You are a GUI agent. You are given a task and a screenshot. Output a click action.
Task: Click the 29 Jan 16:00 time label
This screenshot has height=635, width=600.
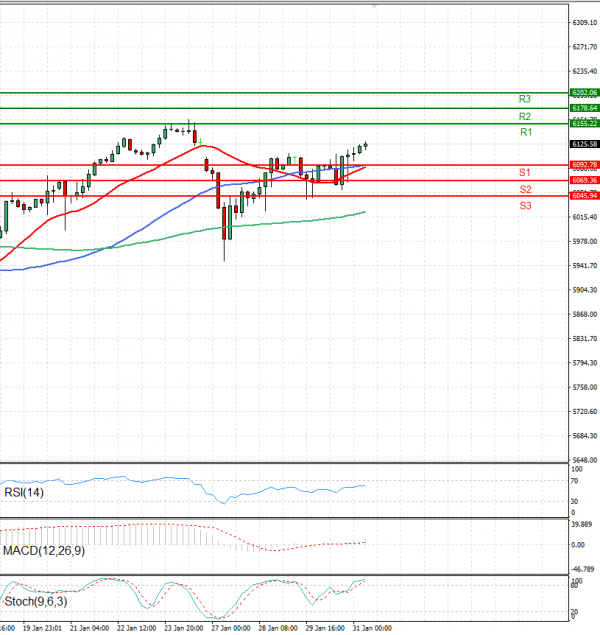325,628
